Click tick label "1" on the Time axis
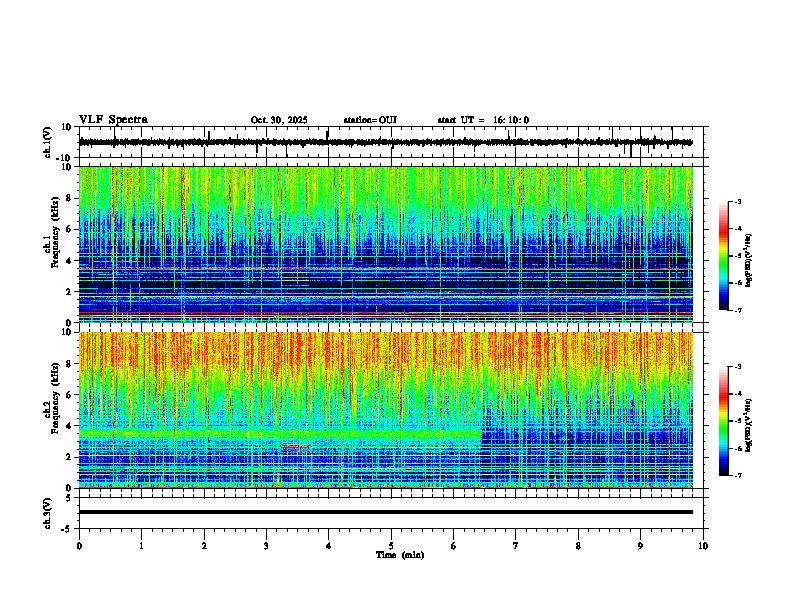The width and height of the screenshot is (792, 612). pos(141,546)
